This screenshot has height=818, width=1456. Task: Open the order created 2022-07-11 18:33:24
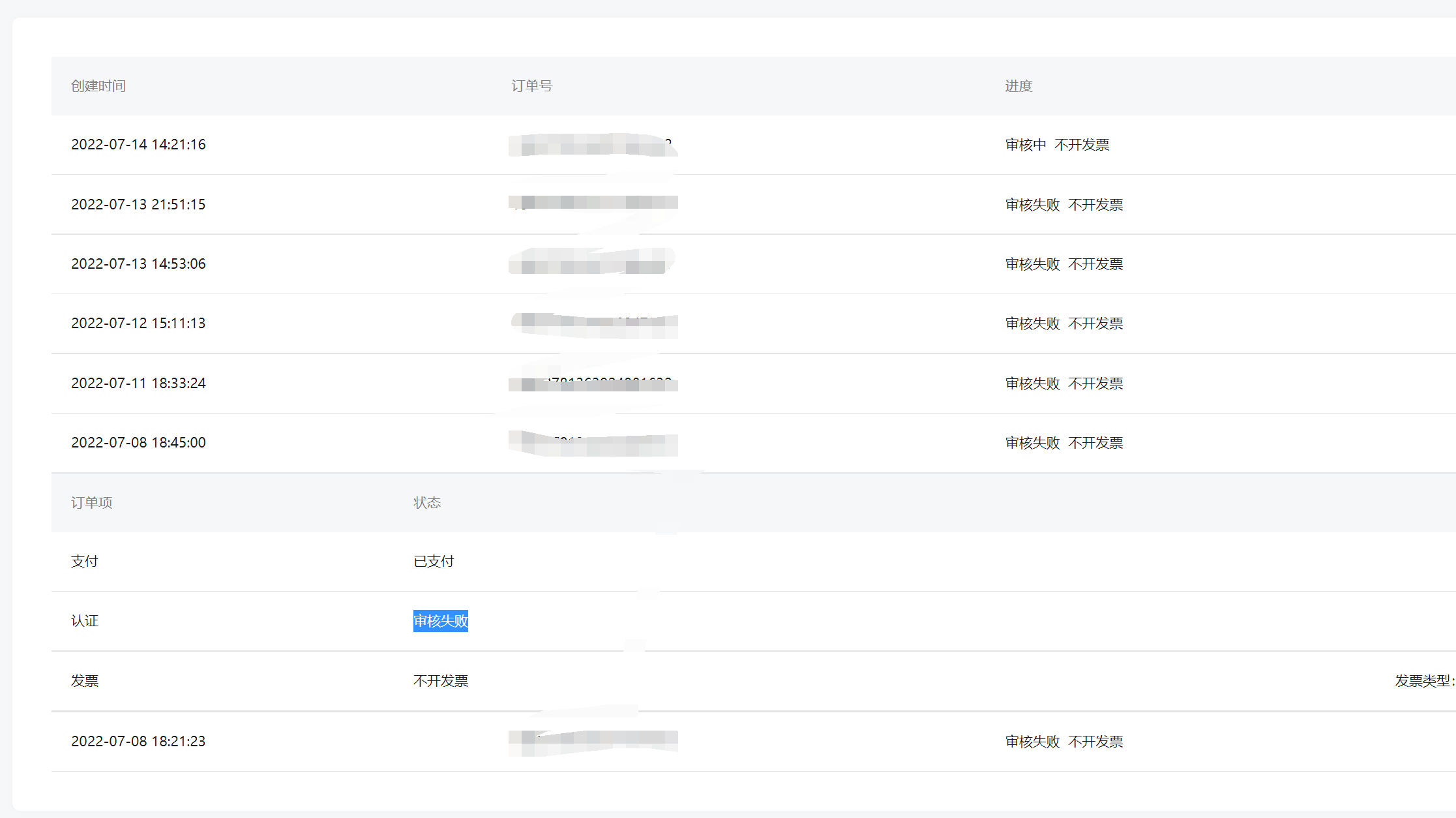pyautogui.click(x=138, y=384)
